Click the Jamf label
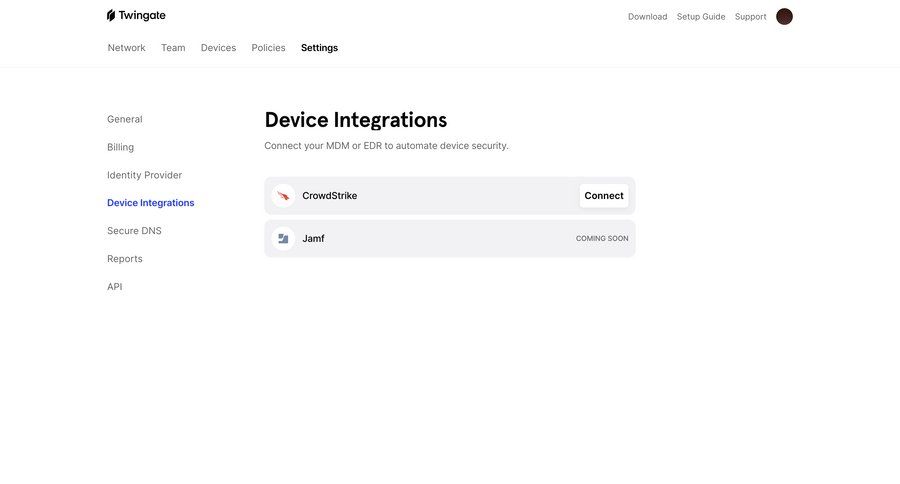This screenshot has width=900, height=484. click(313, 239)
